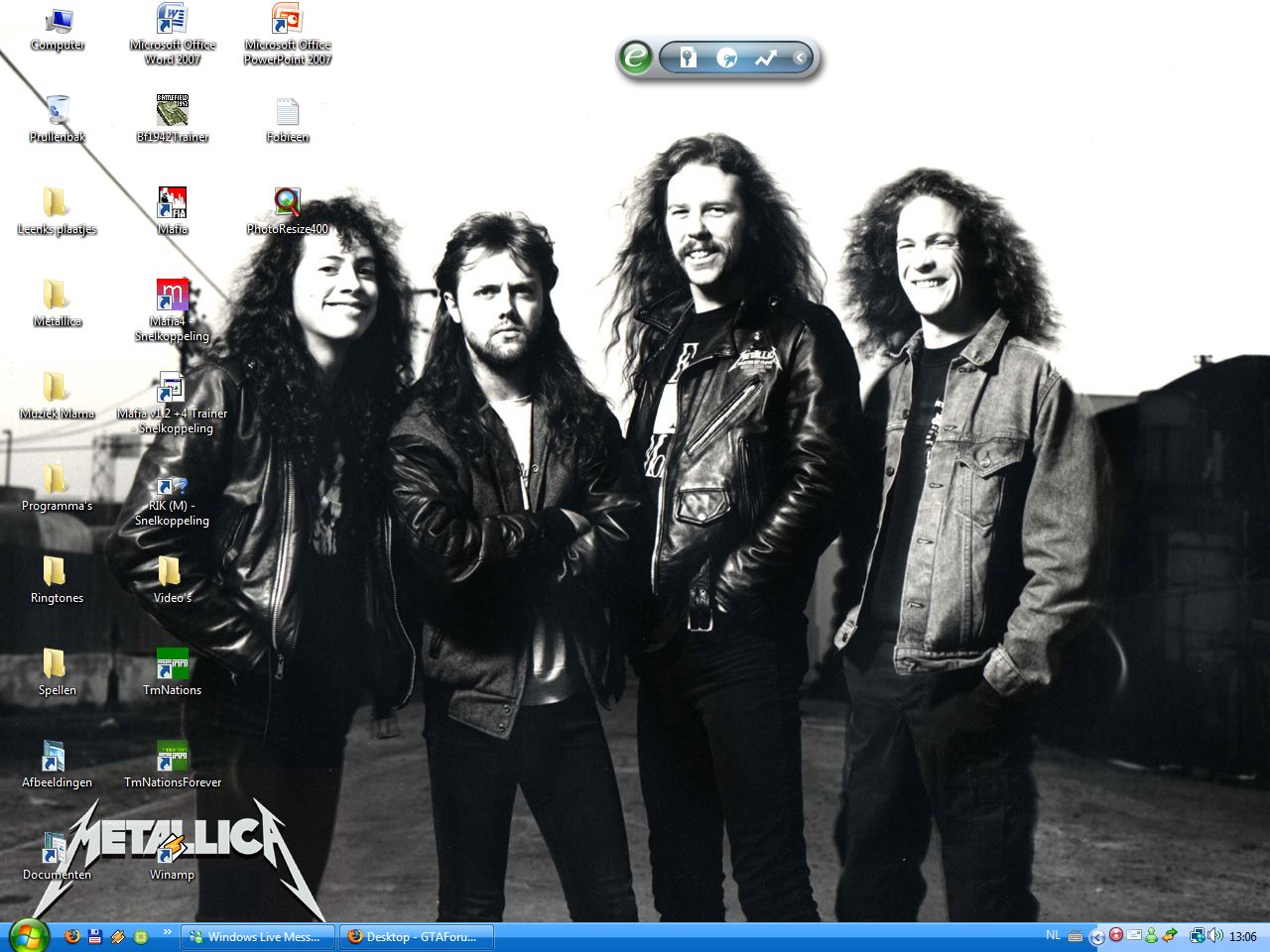1270x952 pixels.
Task: Open the Video's folder
Action: 172,581
